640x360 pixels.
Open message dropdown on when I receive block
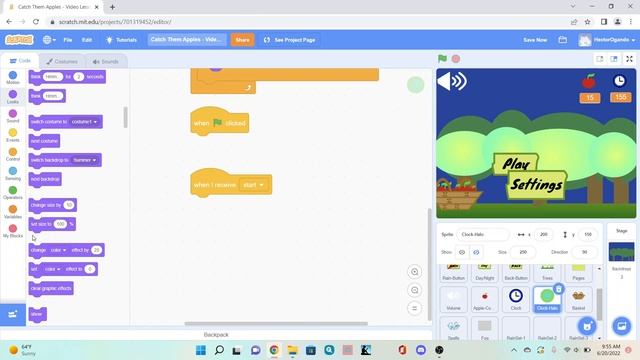click(253, 185)
